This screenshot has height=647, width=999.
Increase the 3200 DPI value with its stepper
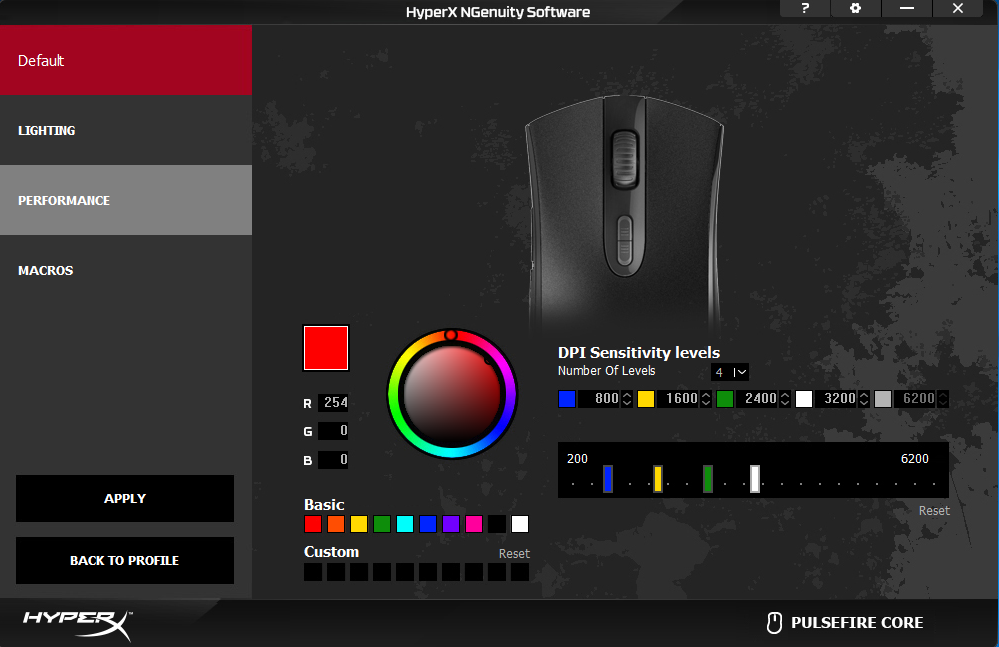861,394
